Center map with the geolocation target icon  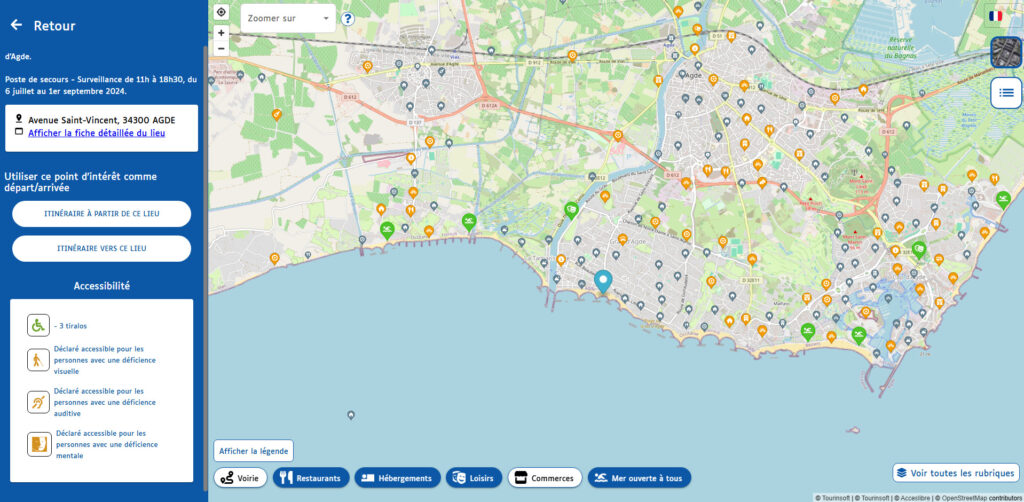point(221,13)
